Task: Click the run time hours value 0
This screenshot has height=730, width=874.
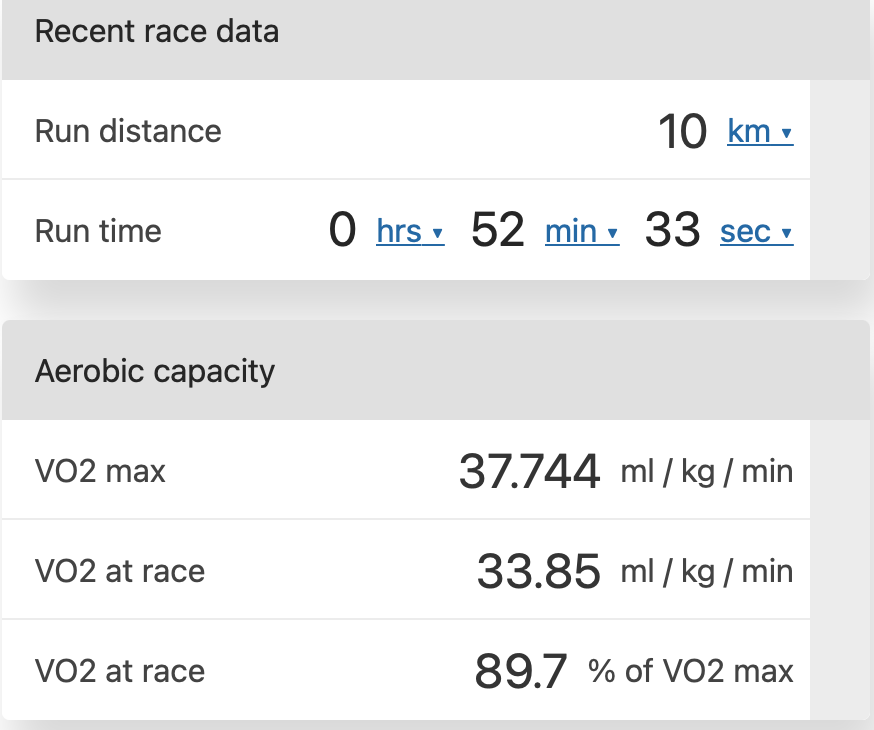Action: tap(342, 231)
